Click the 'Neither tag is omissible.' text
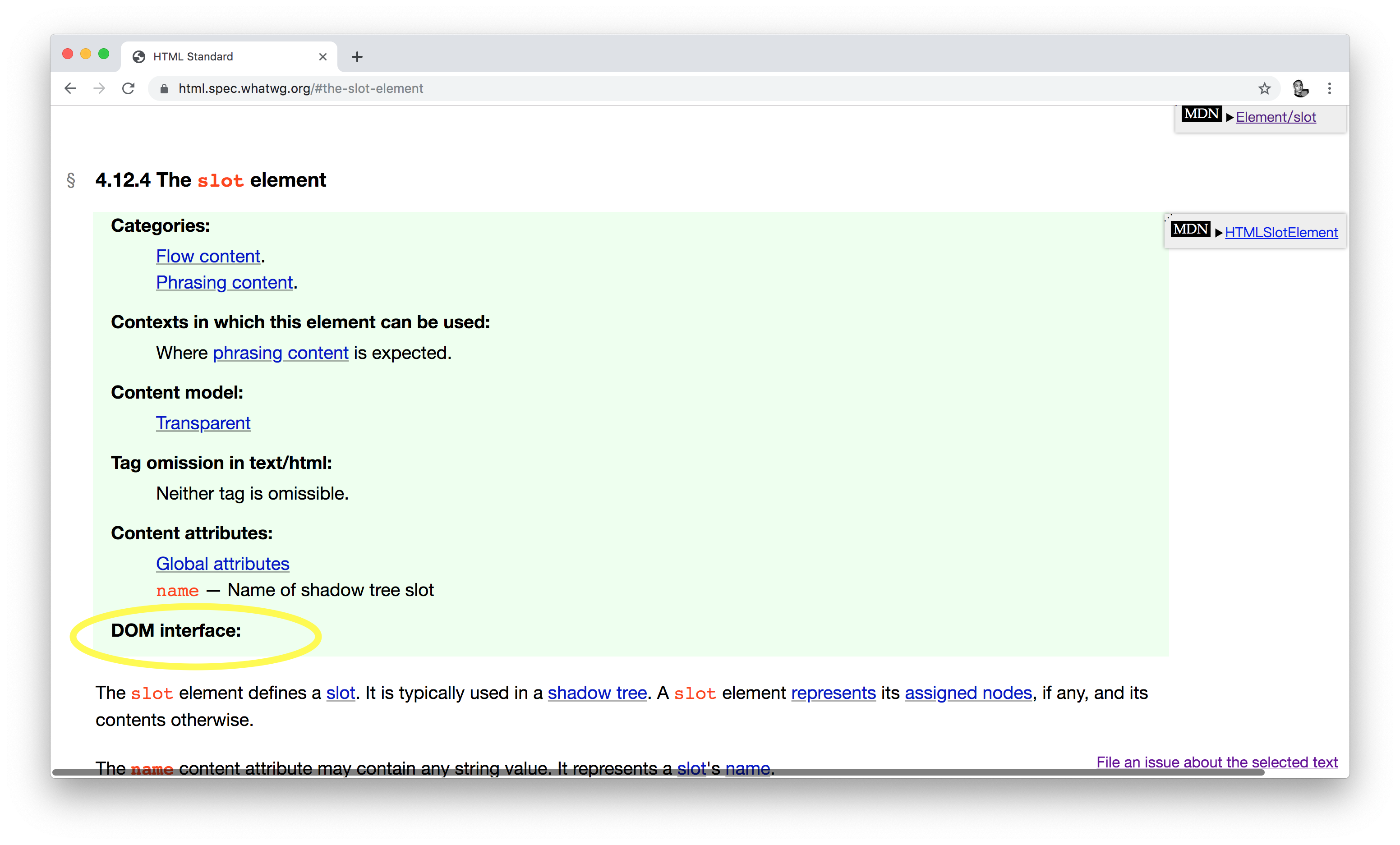This screenshot has width=1400, height=845. [252, 493]
